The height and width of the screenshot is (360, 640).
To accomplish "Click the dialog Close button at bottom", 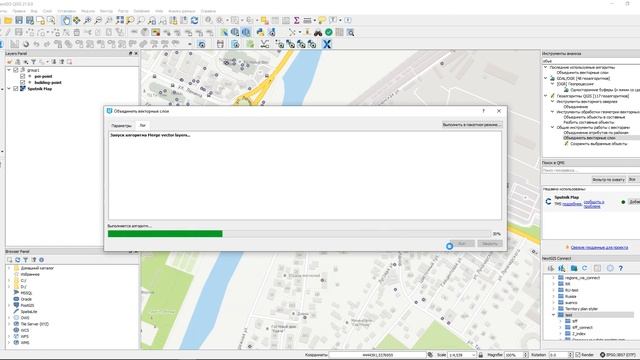I will coord(490,244).
